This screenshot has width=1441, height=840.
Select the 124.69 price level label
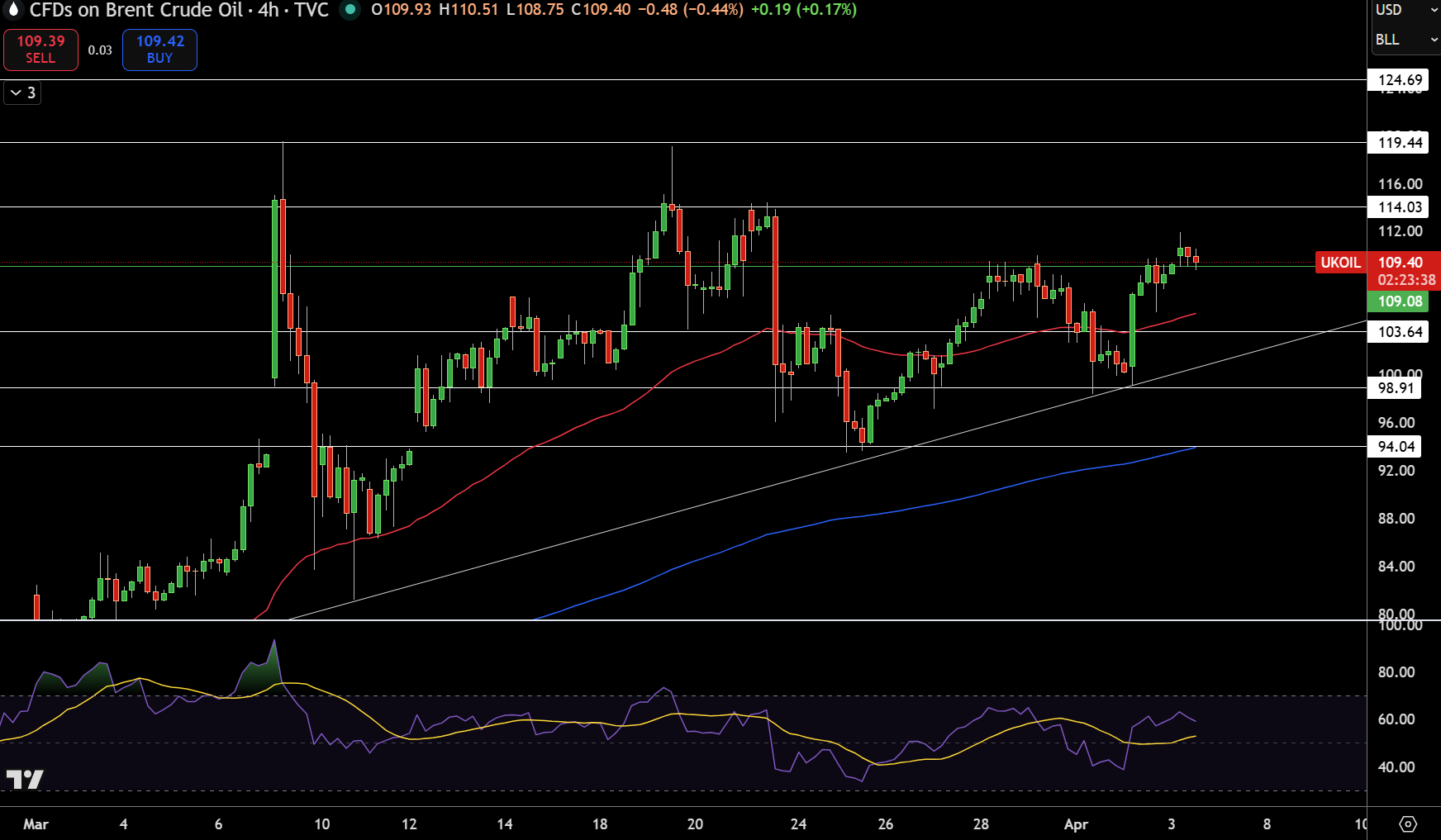1400,80
